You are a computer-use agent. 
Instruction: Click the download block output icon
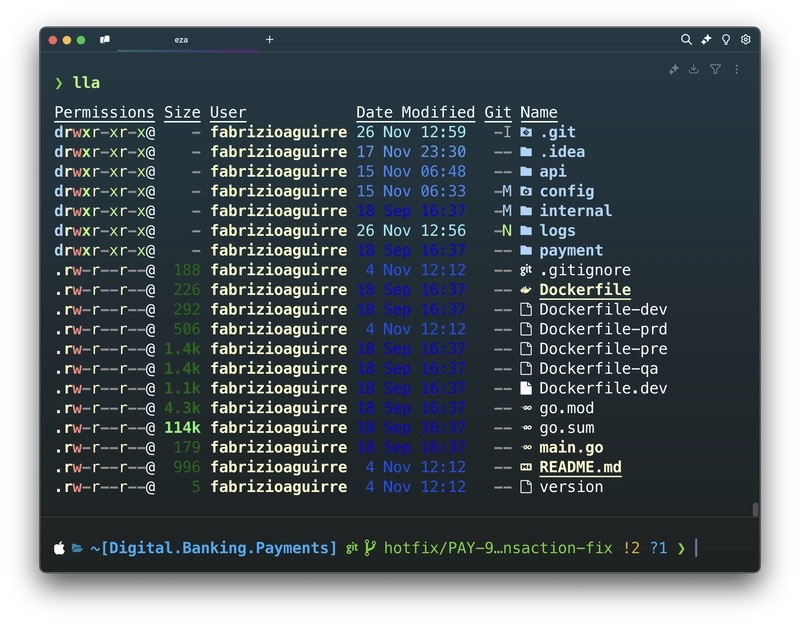point(693,69)
